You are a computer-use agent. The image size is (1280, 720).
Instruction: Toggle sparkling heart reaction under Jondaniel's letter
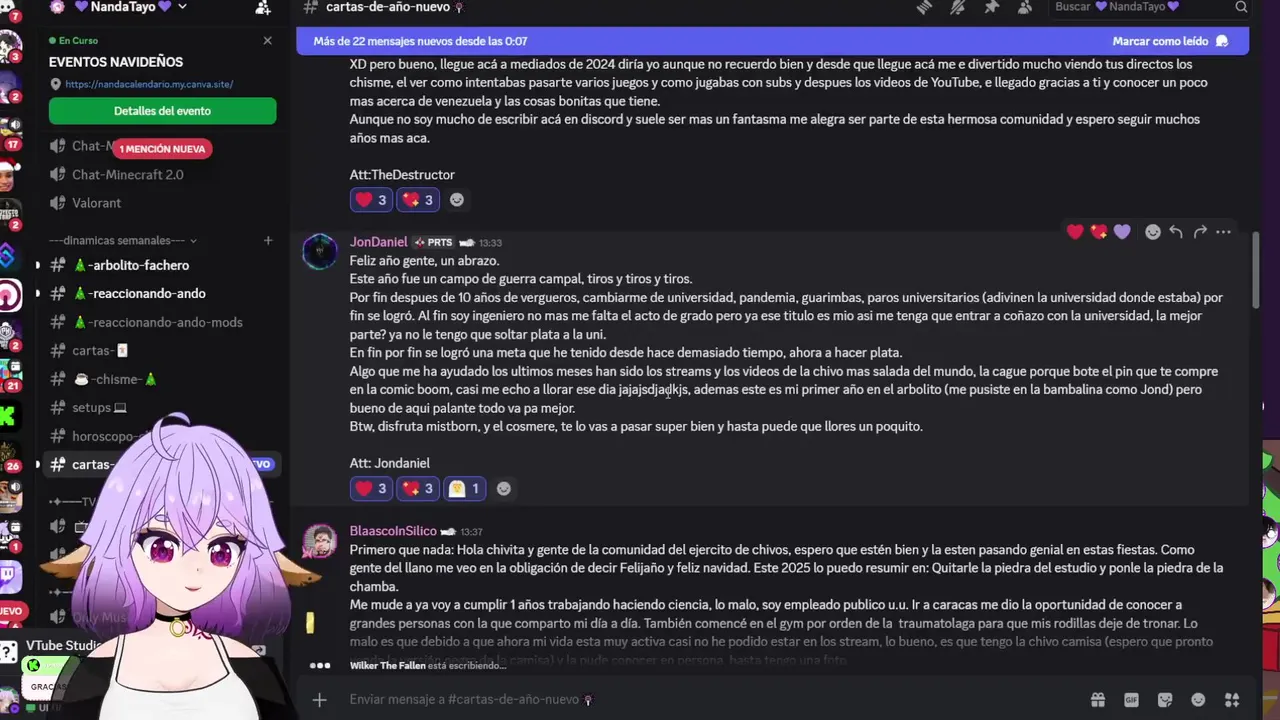417,489
